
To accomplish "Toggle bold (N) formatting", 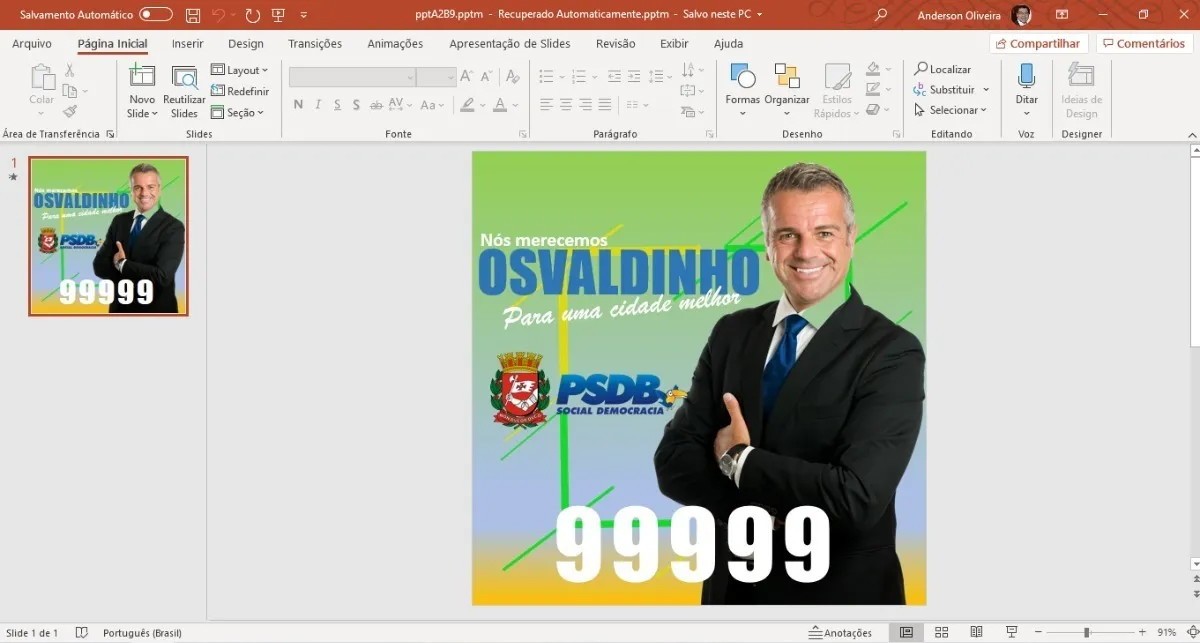I will tap(298, 105).
